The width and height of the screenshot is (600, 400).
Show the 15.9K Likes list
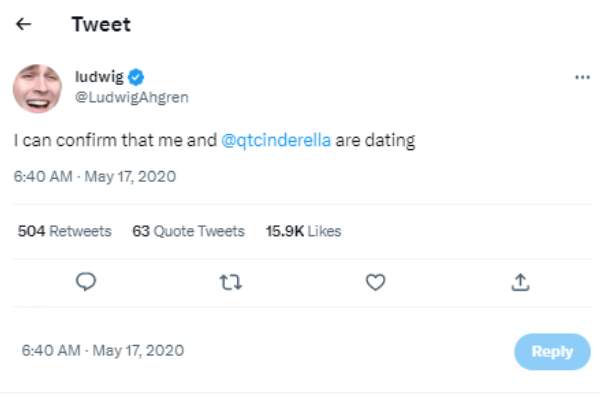(303, 231)
